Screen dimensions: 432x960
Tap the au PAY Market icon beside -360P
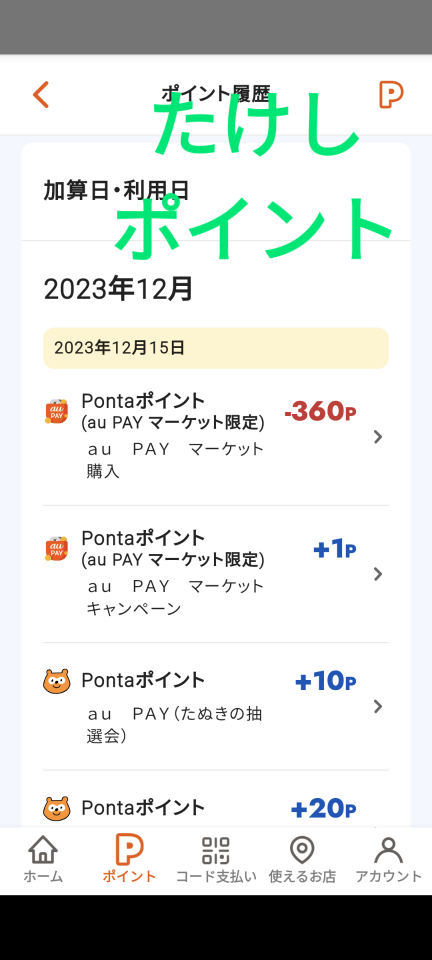(x=56, y=411)
